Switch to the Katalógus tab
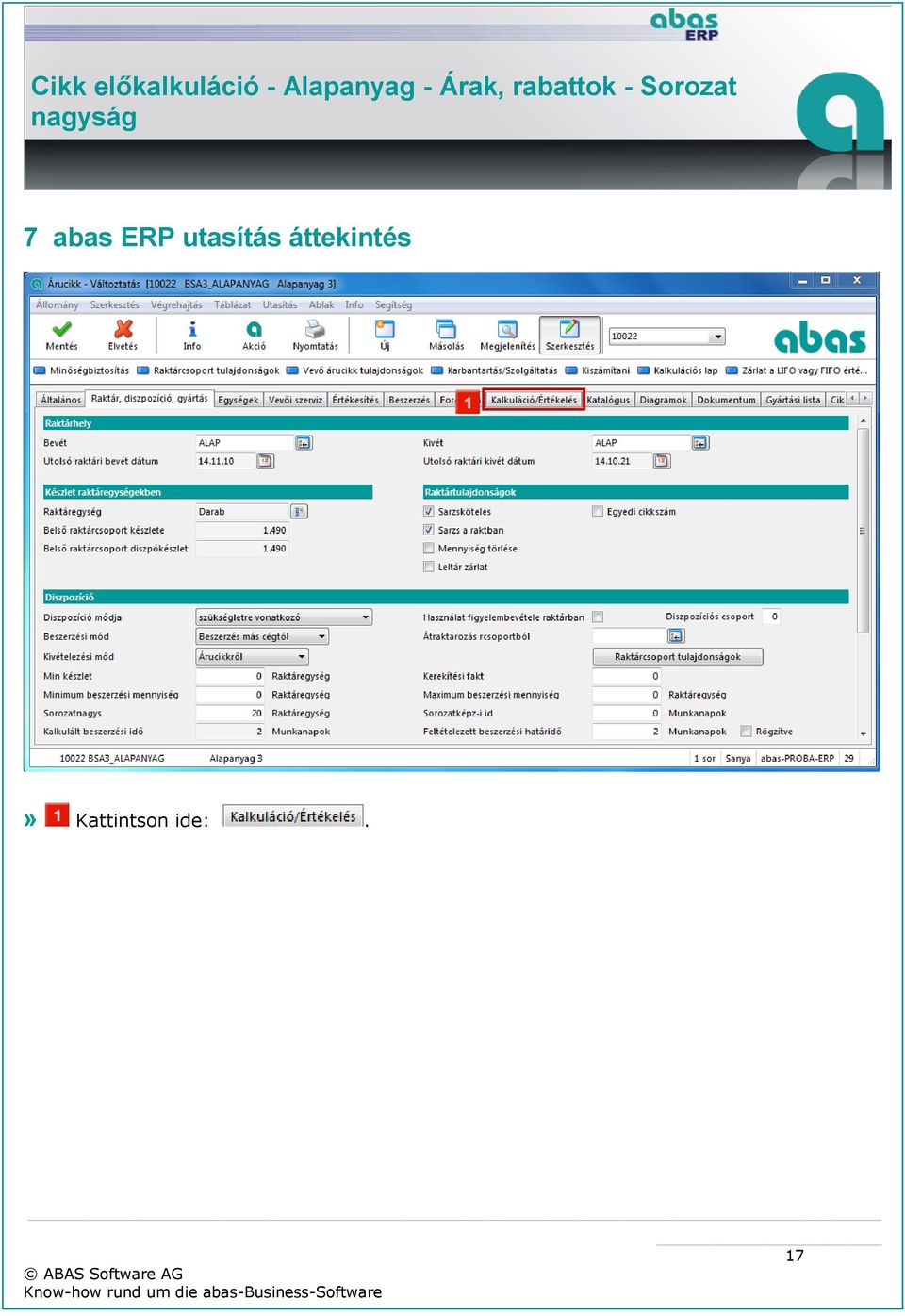This screenshot has height=1316, width=905. pyautogui.click(x=608, y=400)
